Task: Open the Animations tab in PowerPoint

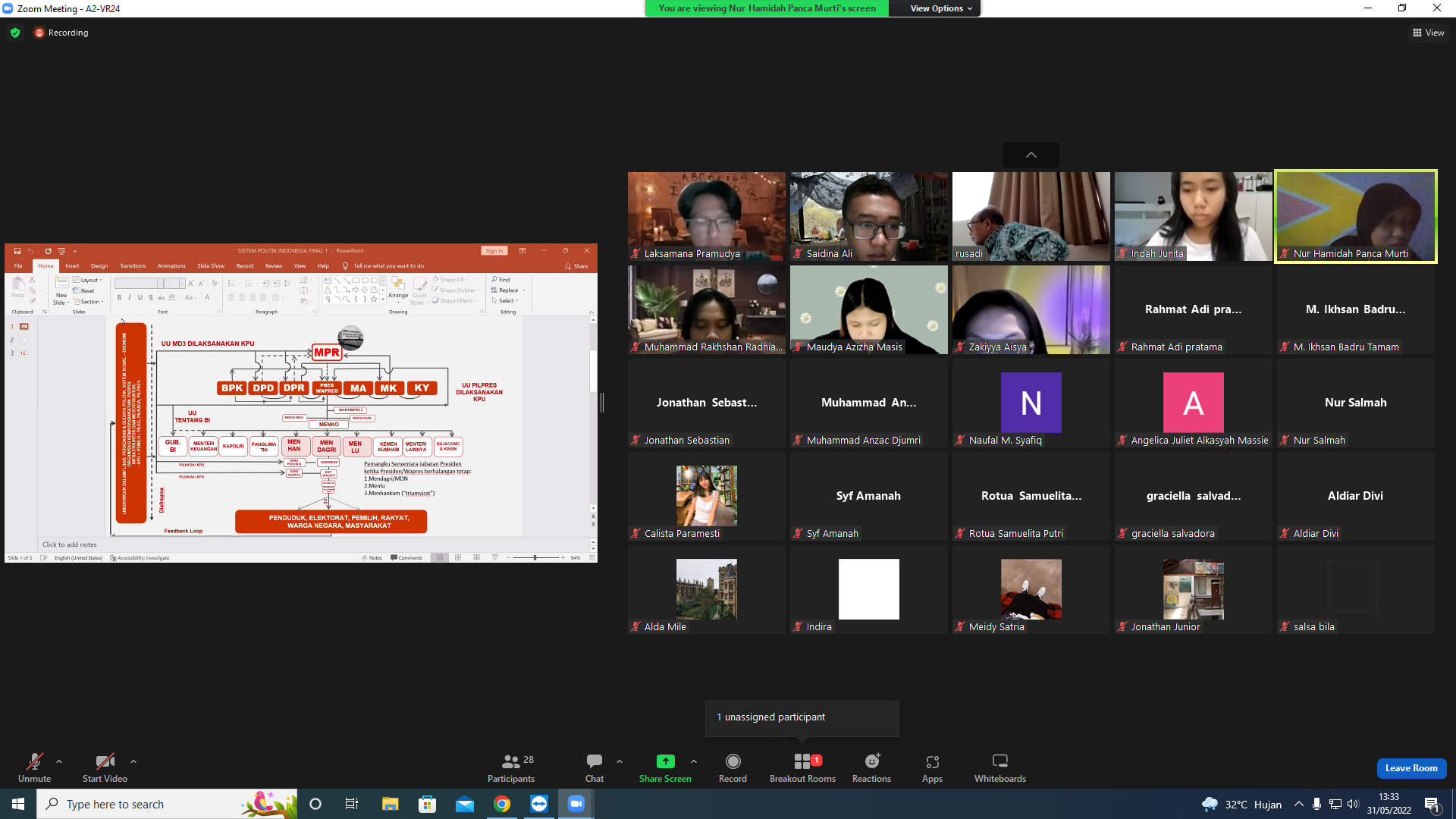Action: tap(171, 266)
